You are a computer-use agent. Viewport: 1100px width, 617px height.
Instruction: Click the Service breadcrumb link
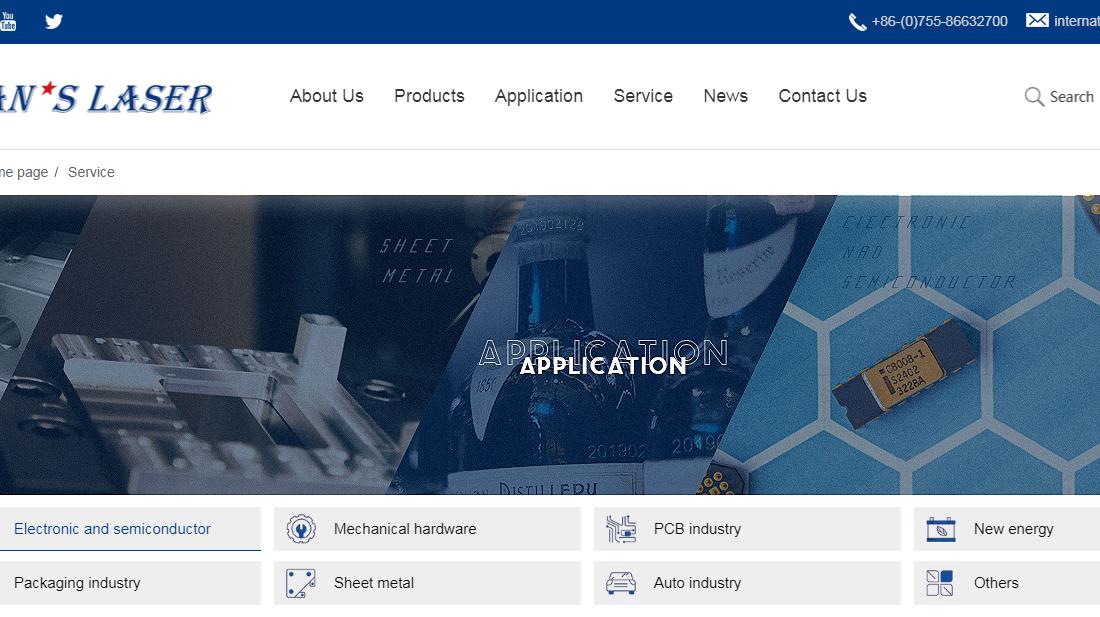point(91,172)
